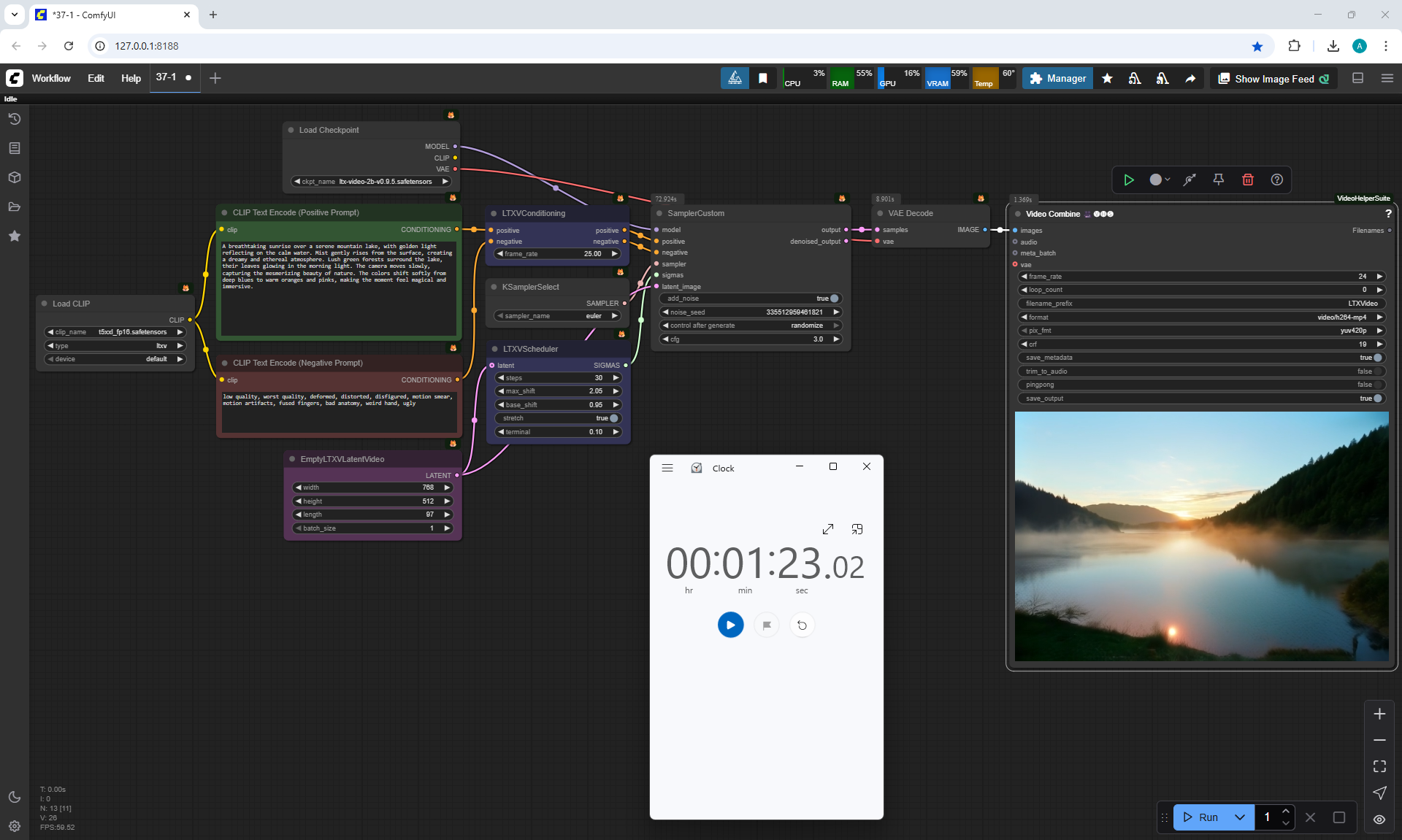Click the fit view icon
1402x840 pixels.
click(x=1379, y=766)
